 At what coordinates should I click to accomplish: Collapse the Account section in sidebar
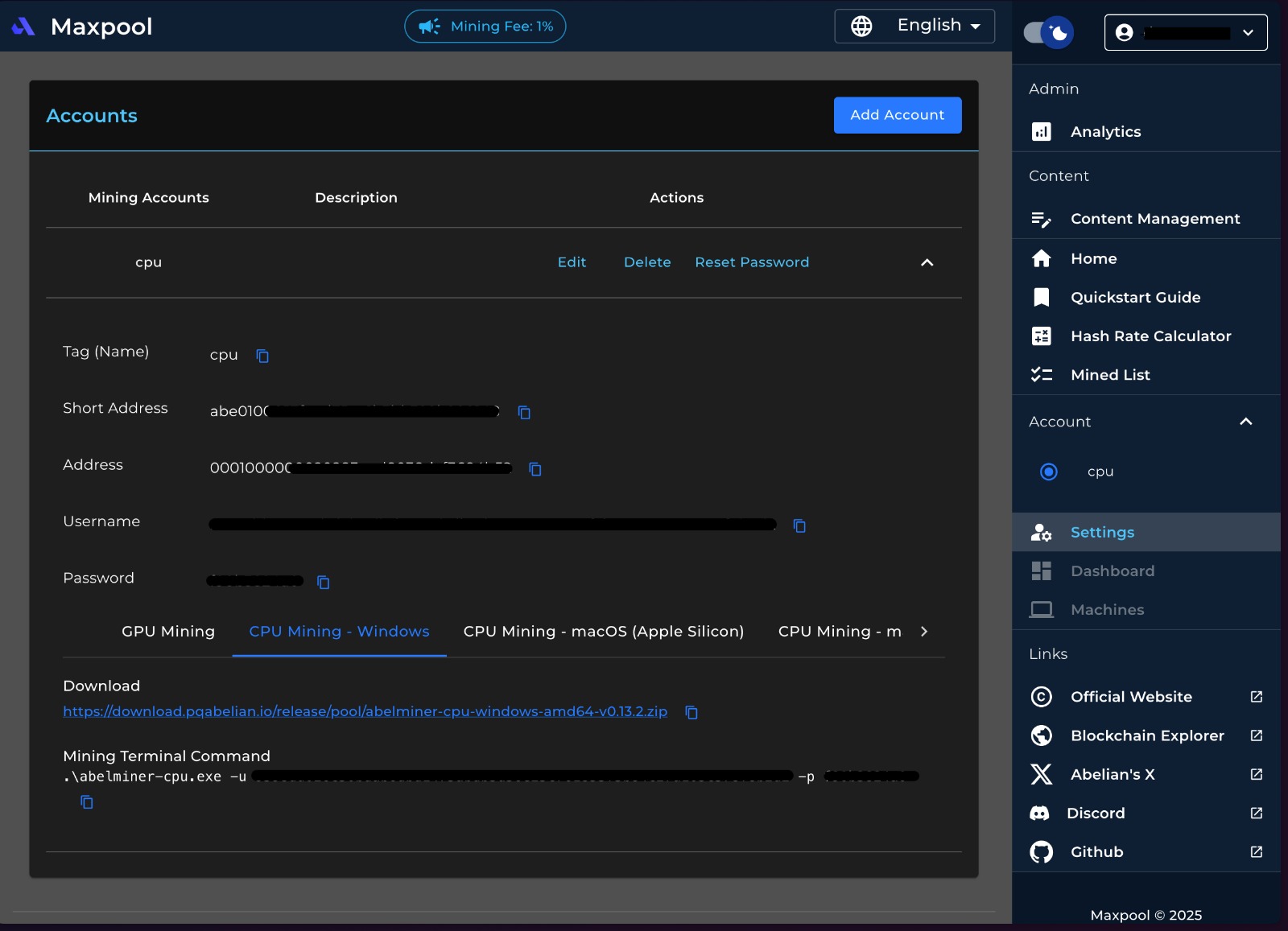pos(1246,422)
